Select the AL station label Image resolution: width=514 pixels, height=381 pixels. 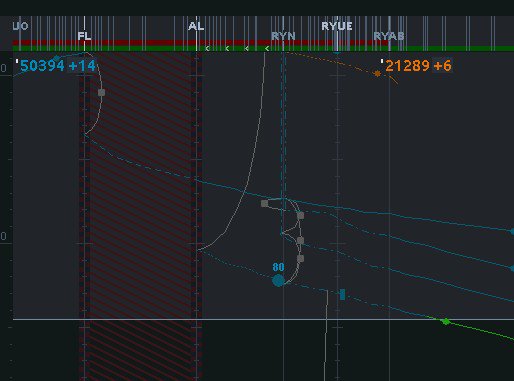(x=196, y=26)
